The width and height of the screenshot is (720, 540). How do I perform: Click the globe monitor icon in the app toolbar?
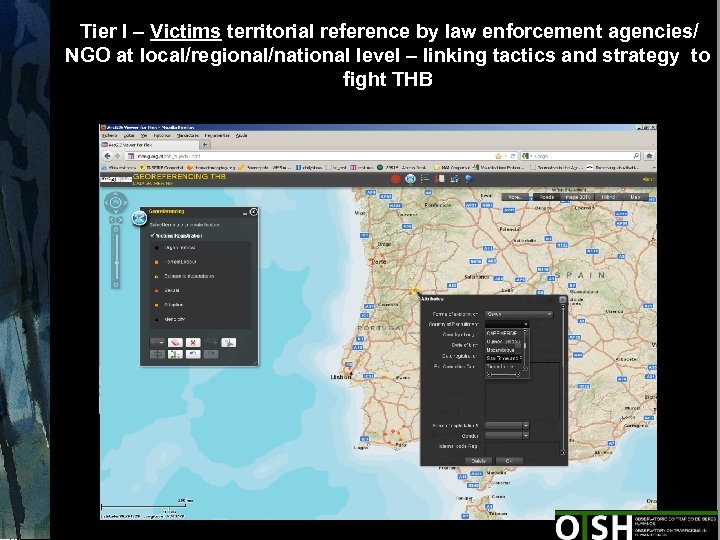(410, 179)
